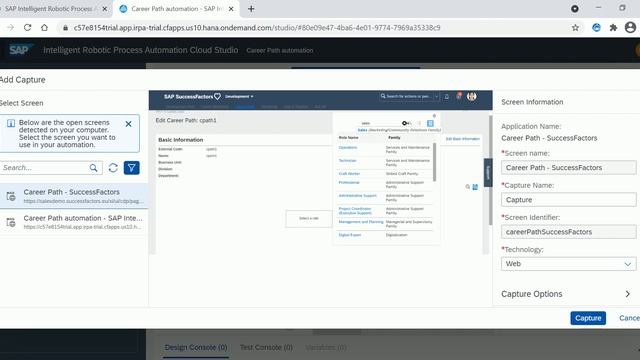Click the screen icon for Career Path automation
640x360 pixels.
pos(11,222)
